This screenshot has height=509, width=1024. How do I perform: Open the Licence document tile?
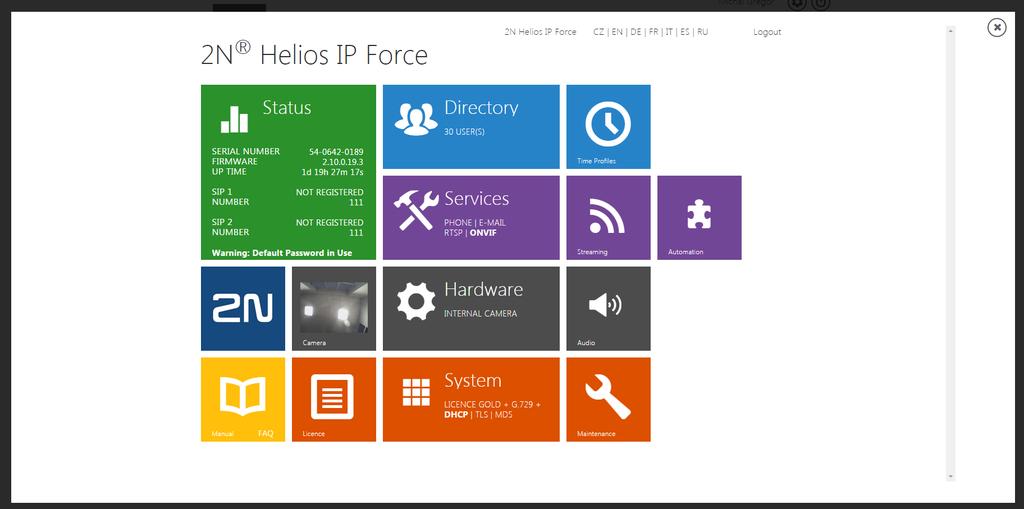point(334,399)
